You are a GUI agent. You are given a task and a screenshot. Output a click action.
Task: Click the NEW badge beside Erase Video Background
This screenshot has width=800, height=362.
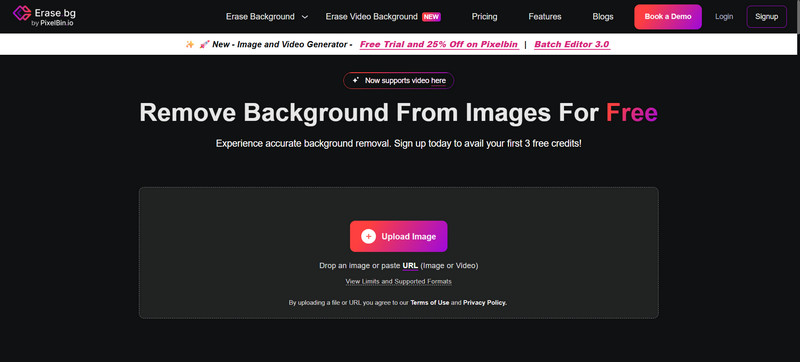(431, 17)
